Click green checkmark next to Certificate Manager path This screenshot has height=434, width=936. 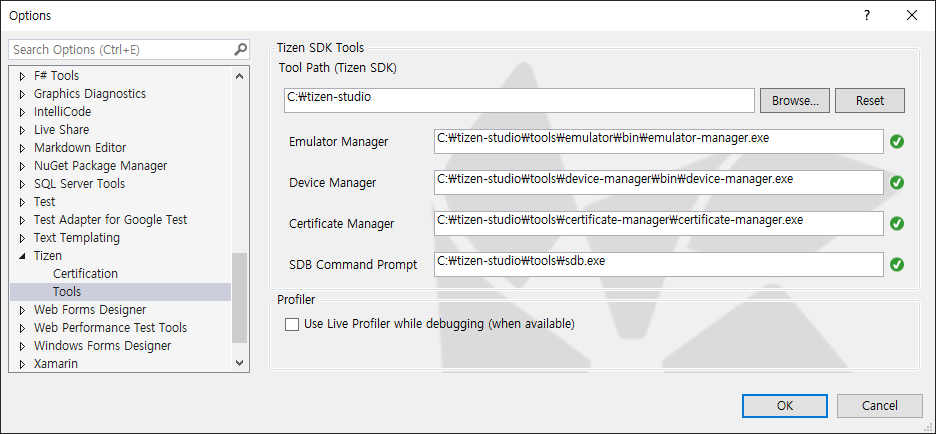tap(897, 224)
